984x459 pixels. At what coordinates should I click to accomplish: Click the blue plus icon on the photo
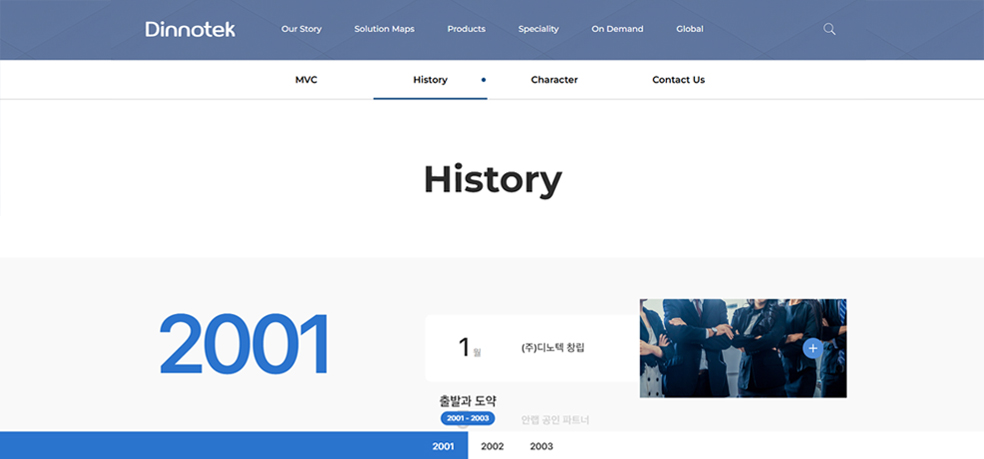point(812,348)
